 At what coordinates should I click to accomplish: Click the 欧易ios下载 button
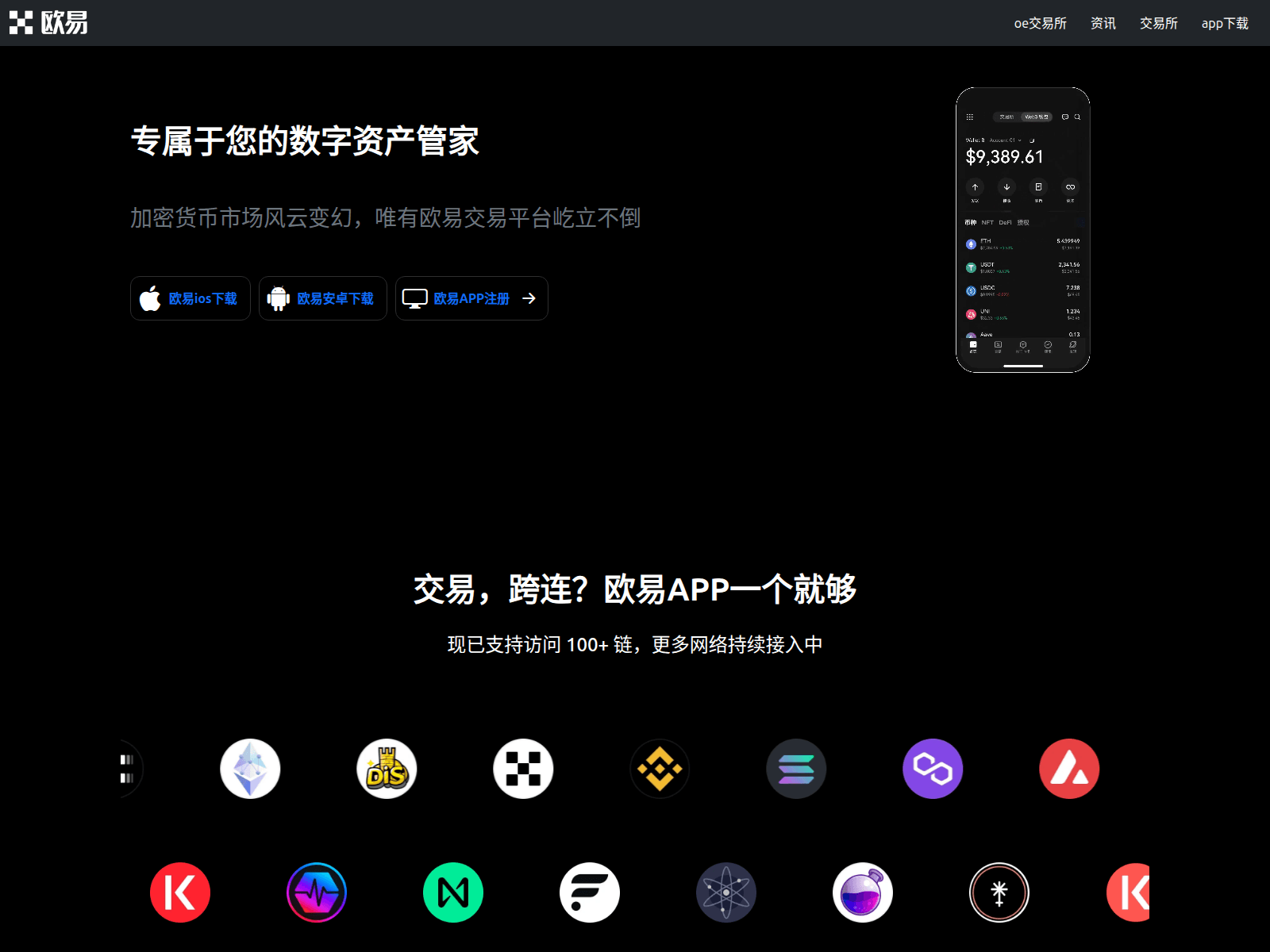[x=190, y=298]
